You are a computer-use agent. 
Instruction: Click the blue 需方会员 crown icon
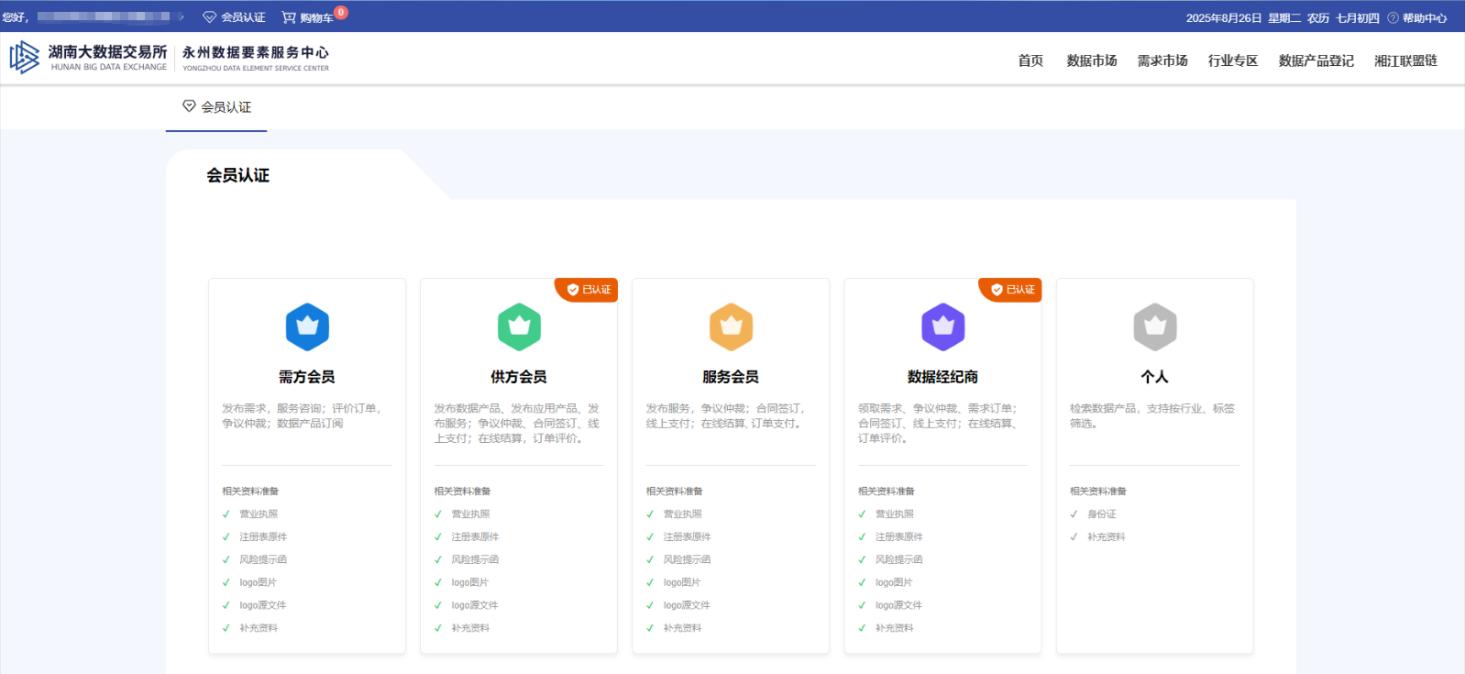(x=307, y=327)
